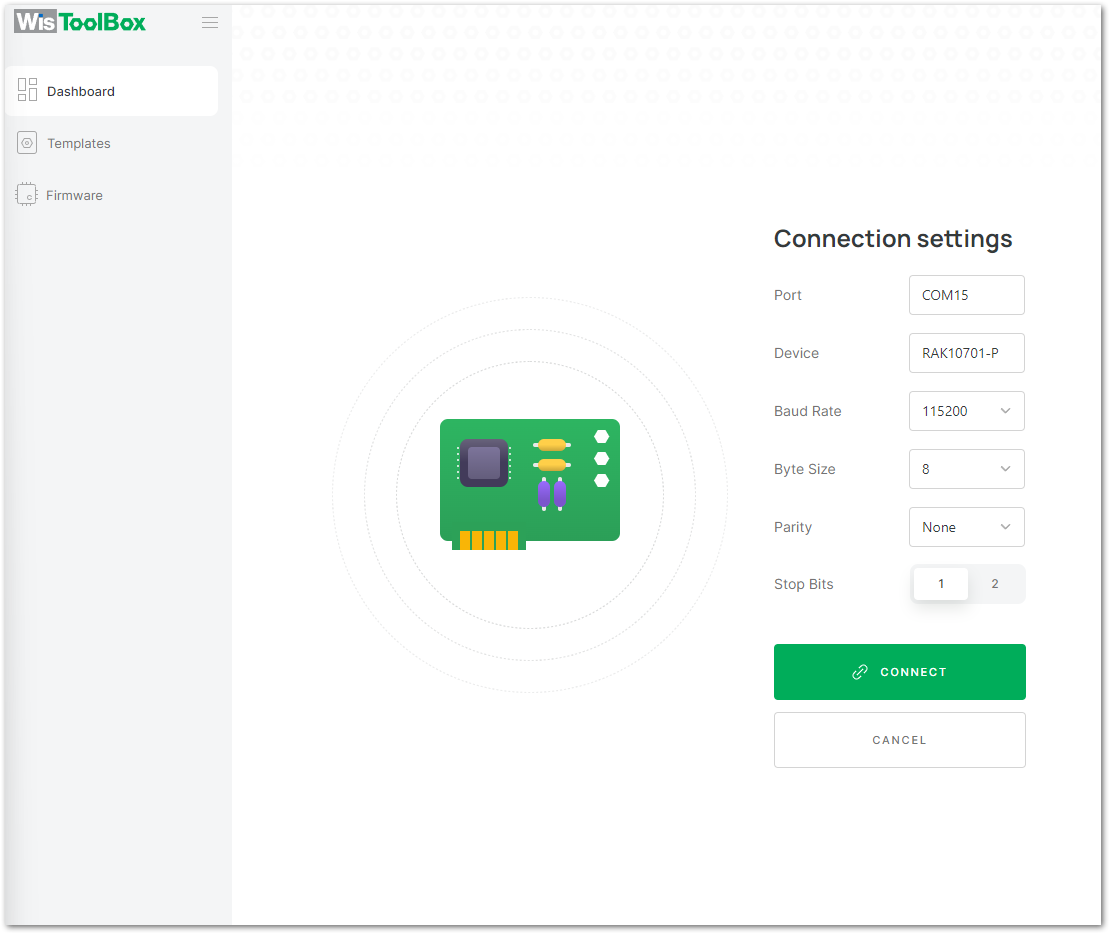Click the Templates icon in the sidebar
Screen dimensions: 1110x934
(x=27, y=143)
